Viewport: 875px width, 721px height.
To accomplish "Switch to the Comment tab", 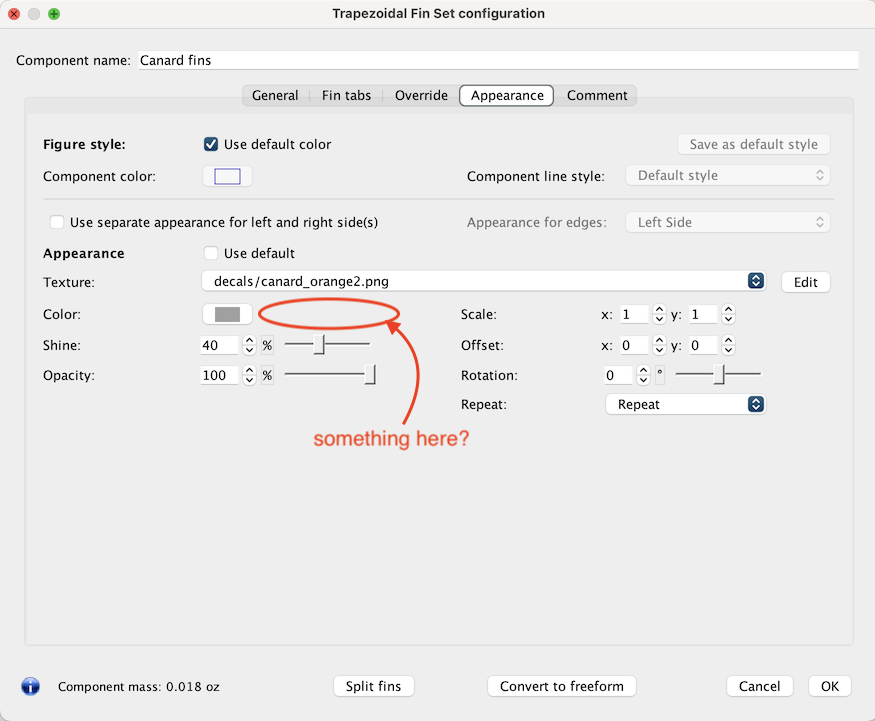I will [597, 95].
